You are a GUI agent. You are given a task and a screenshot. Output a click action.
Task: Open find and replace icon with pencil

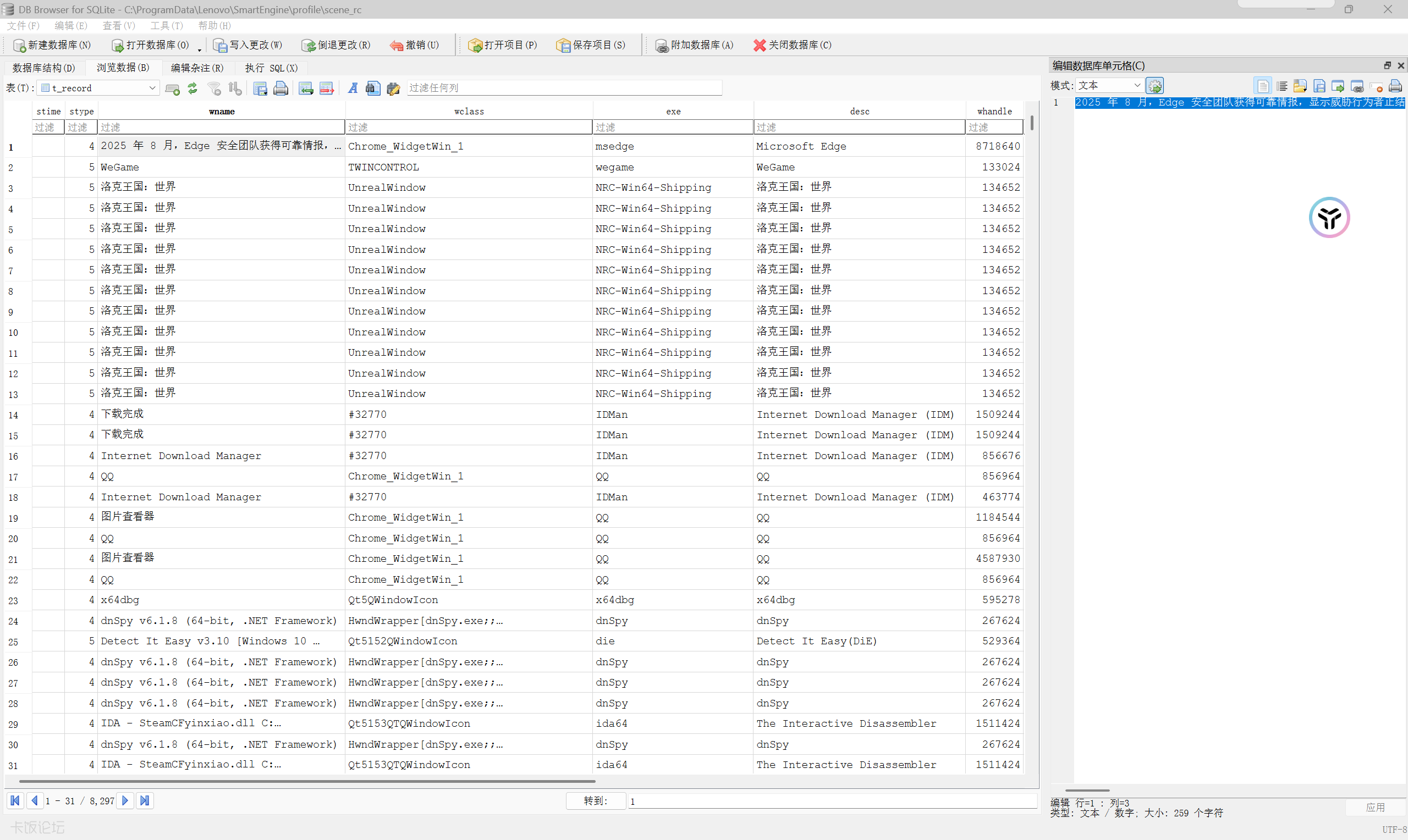[393, 89]
